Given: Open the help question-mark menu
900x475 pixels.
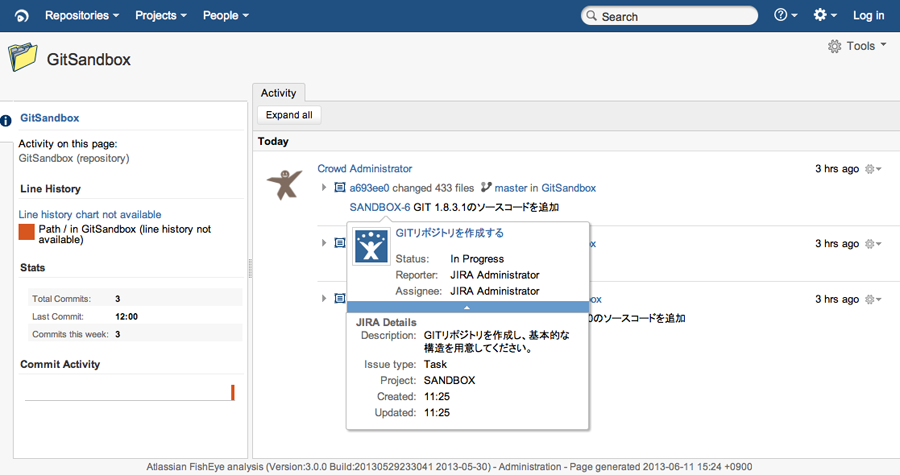Looking at the screenshot, I should [x=786, y=15].
